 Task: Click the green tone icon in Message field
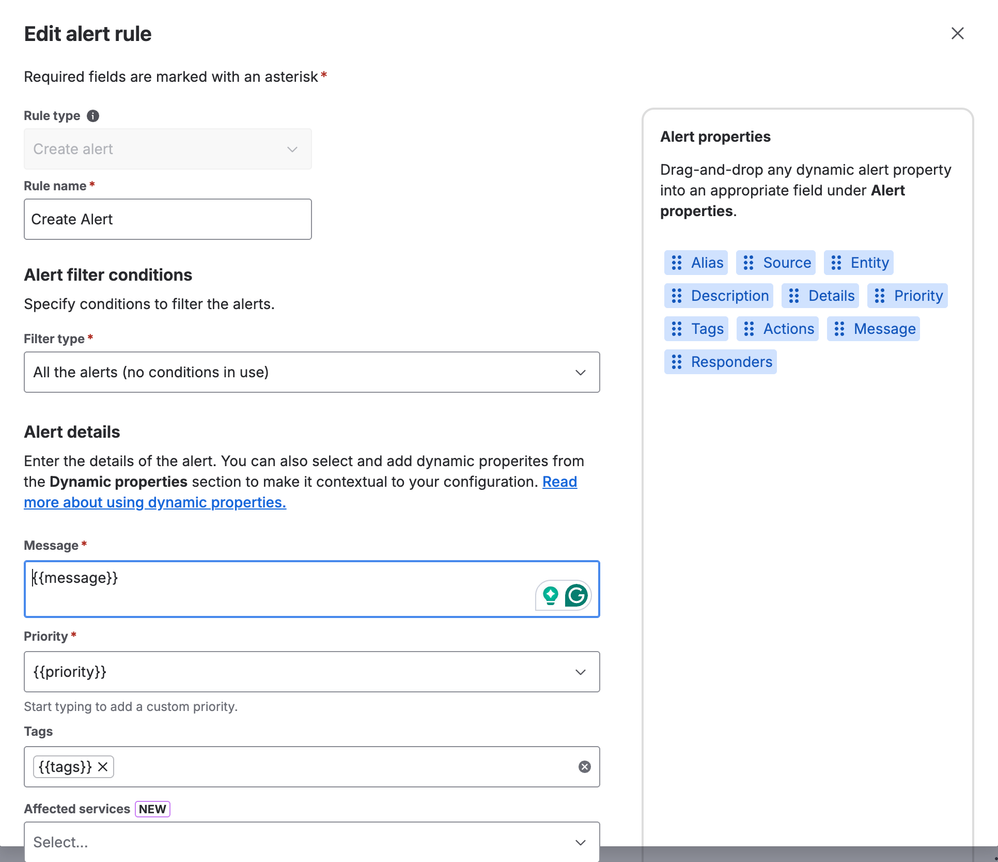pyautogui.click(x=552, y=594)
